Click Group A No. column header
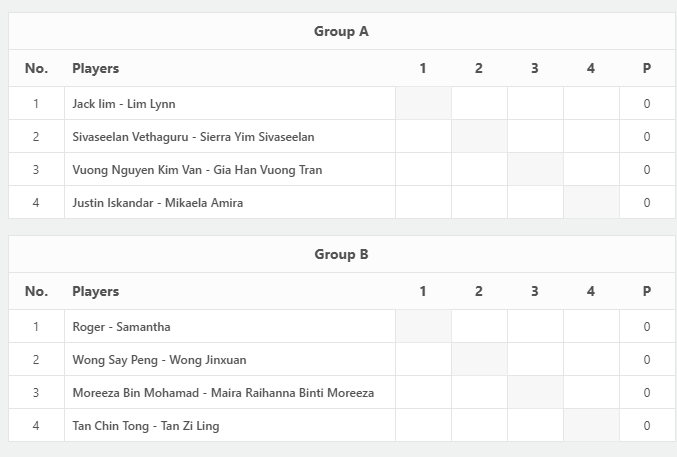 point(36,68)
